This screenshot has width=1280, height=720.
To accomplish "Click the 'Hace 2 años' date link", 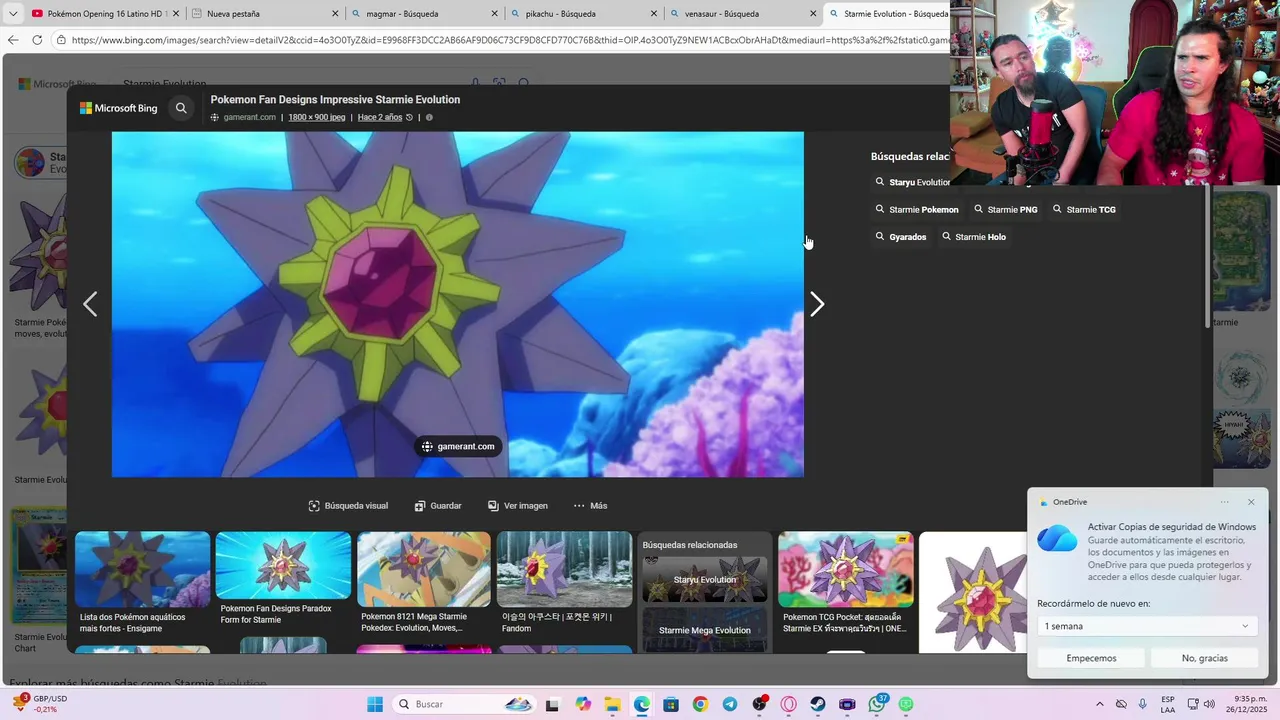I will 380,117.
